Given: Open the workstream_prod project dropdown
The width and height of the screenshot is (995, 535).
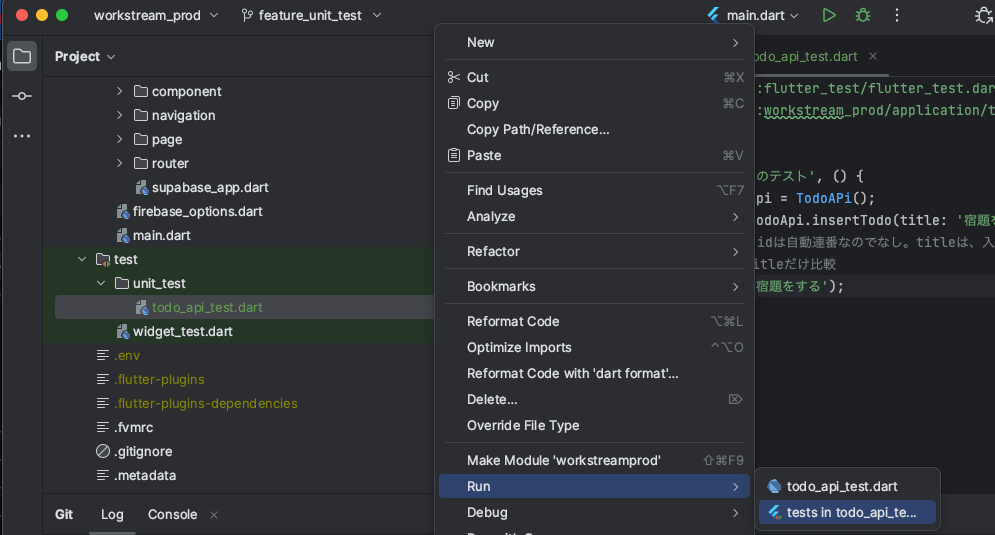Looking at the screenshot, I should [x=156, y=15].
